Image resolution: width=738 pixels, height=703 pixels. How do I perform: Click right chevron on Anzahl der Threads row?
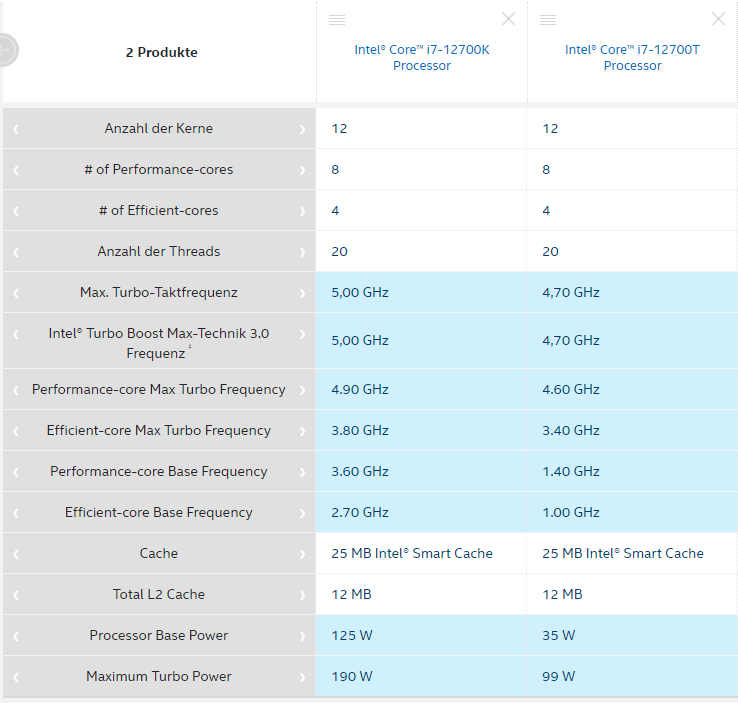click(302, 252)
